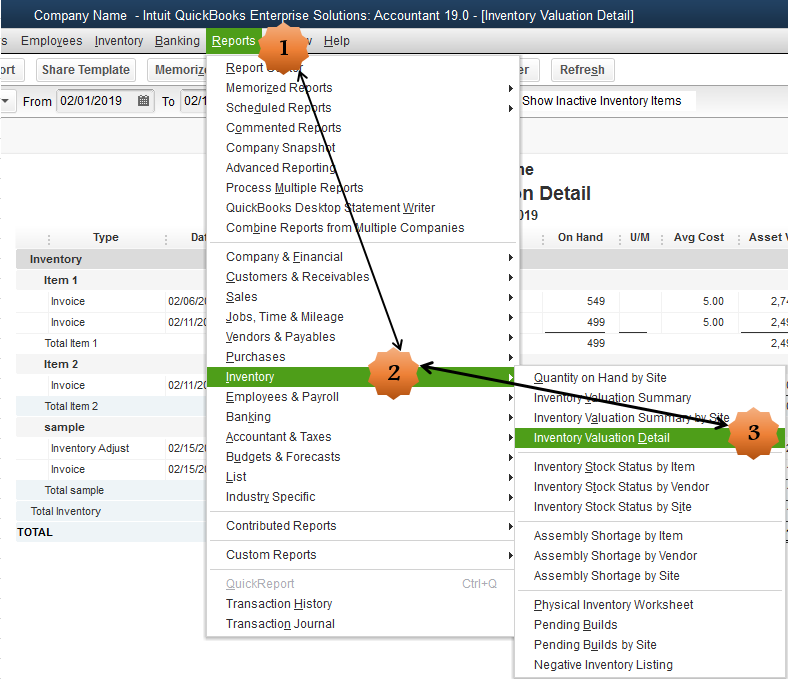788x679 pixels.
Task: Open the Banking menu
Action: [x=177, y=41]
